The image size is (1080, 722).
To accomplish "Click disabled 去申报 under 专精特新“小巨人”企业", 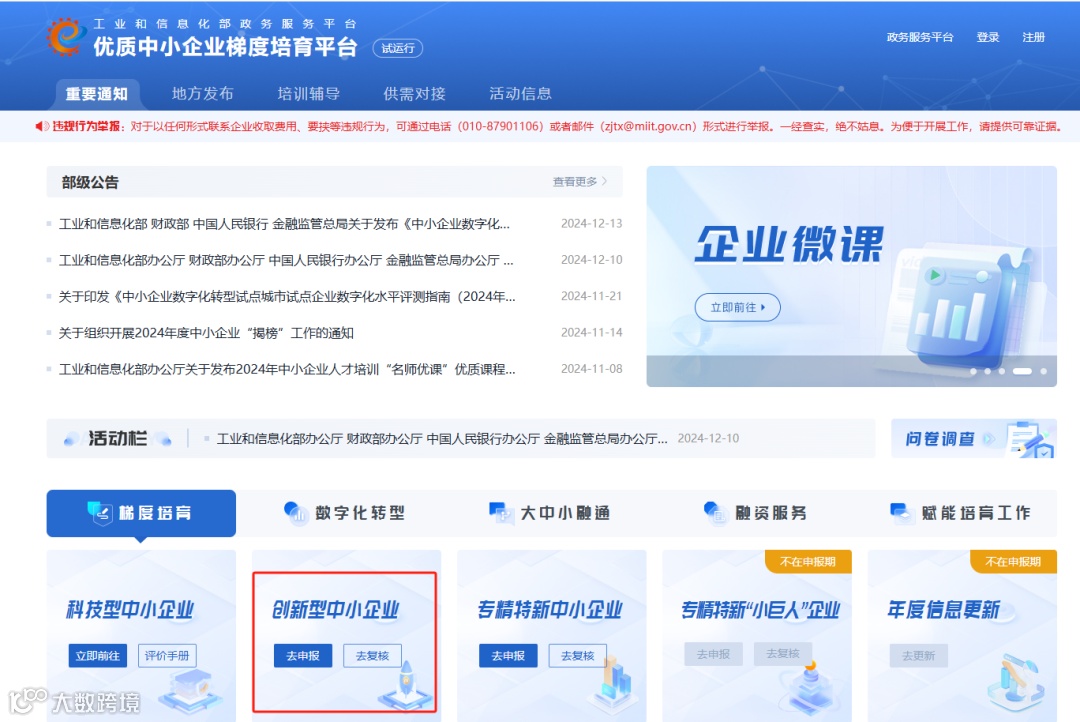I will [x=714, y=654].
